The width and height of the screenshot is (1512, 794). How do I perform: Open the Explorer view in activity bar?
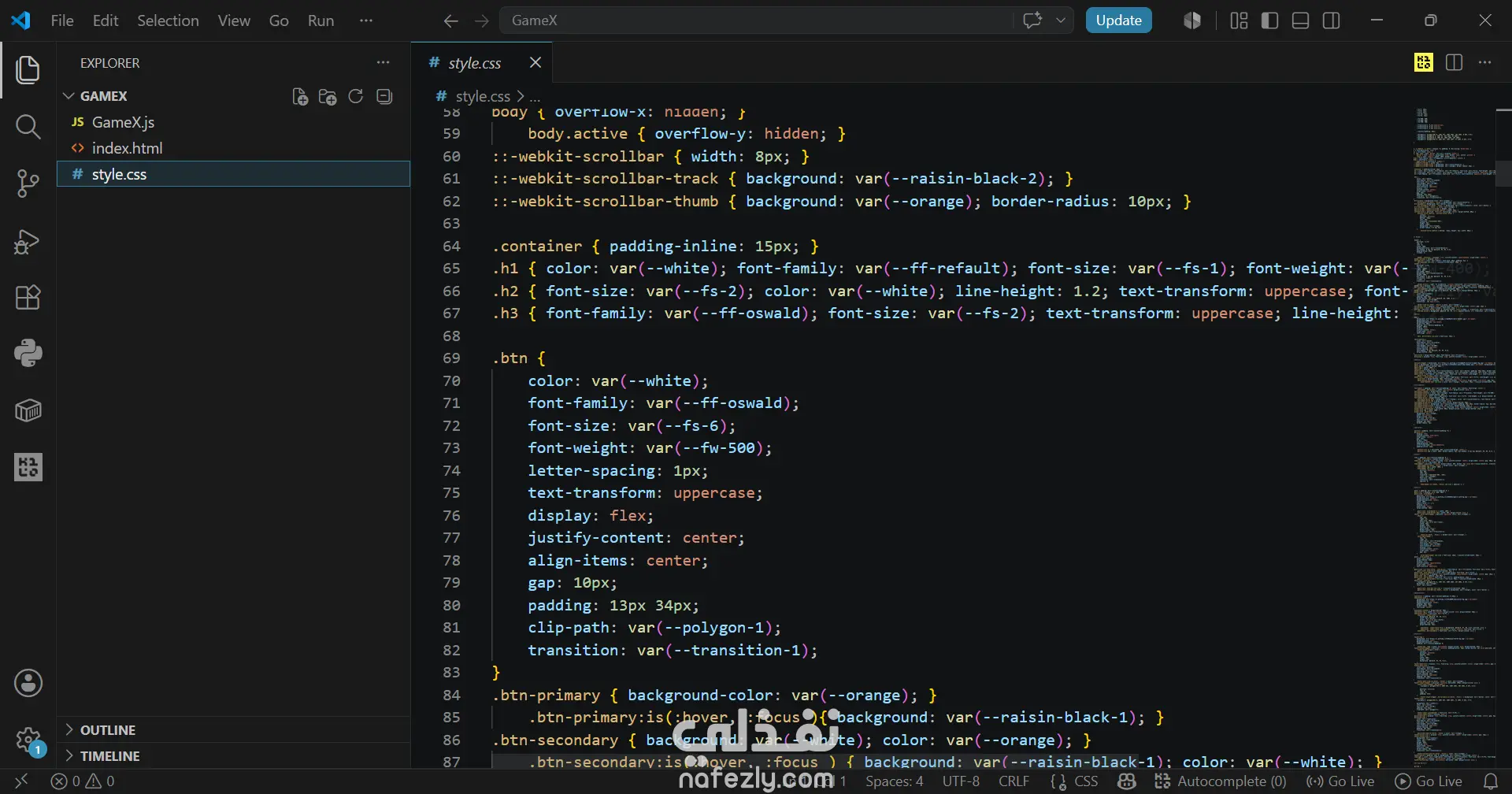click(x=28, y=69)
